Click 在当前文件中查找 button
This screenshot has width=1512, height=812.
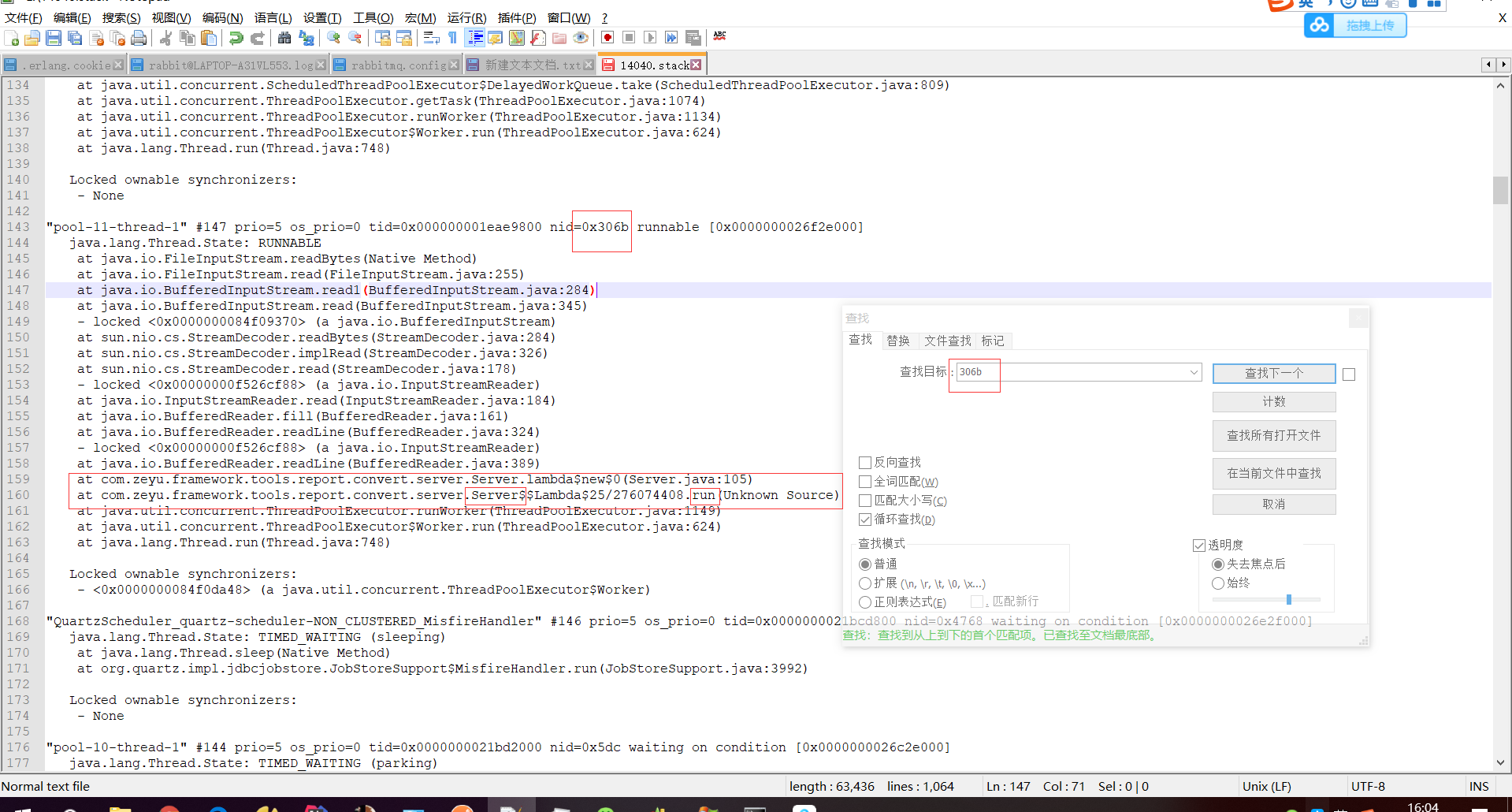click(1274, 474)
